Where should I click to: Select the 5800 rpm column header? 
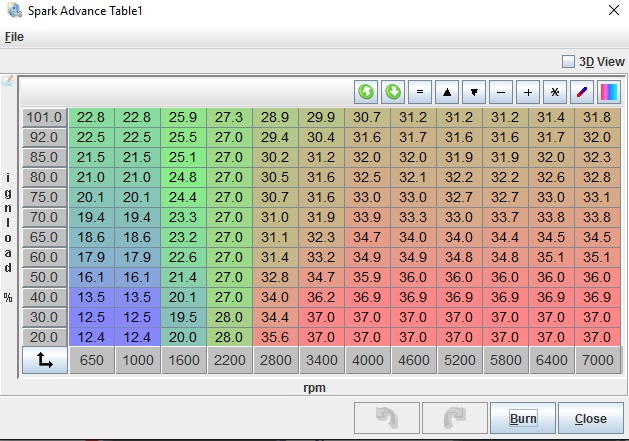click(505, 360)
